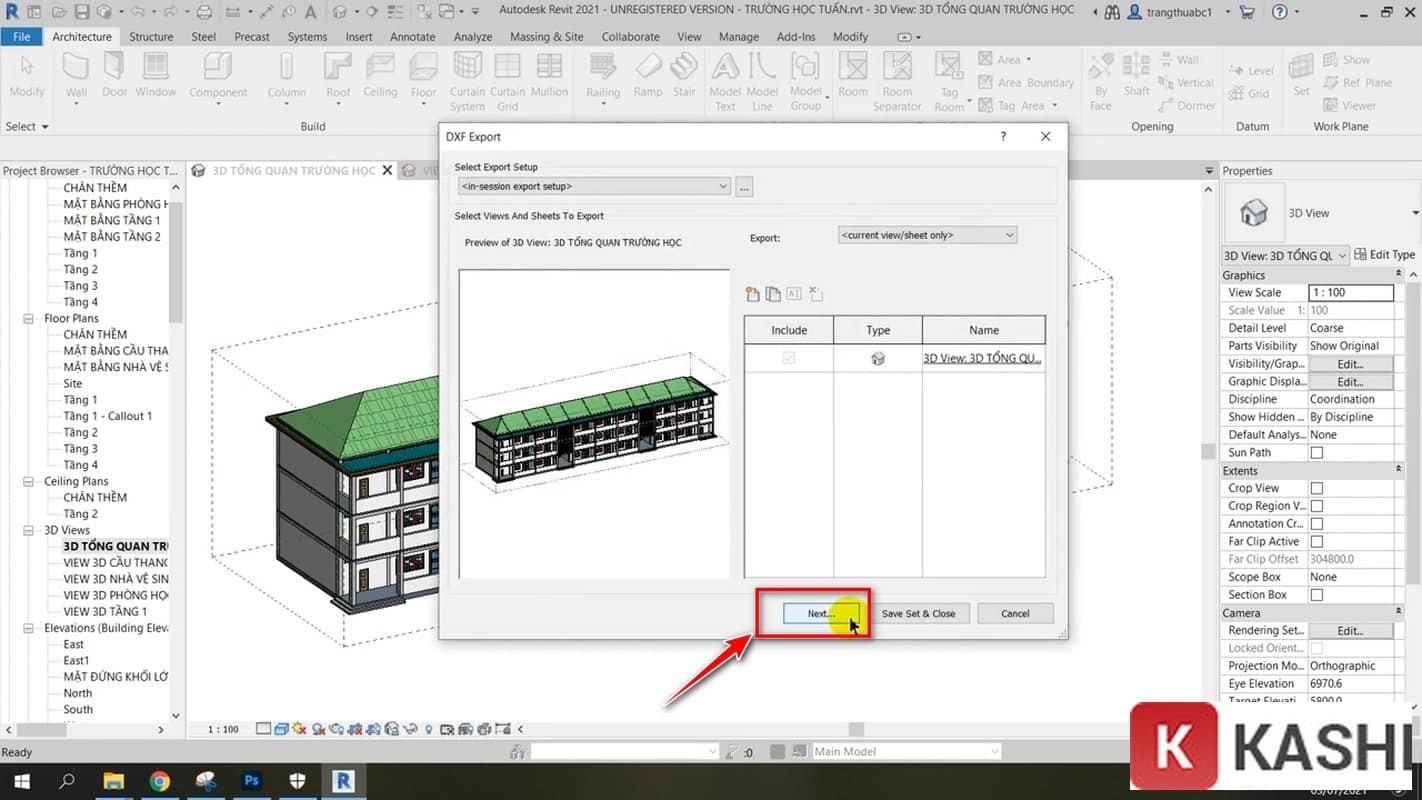Open the Select panel dropdown
Viewport: 1422px width, 800px height.
pyautogui.click(x=27, y=127)
